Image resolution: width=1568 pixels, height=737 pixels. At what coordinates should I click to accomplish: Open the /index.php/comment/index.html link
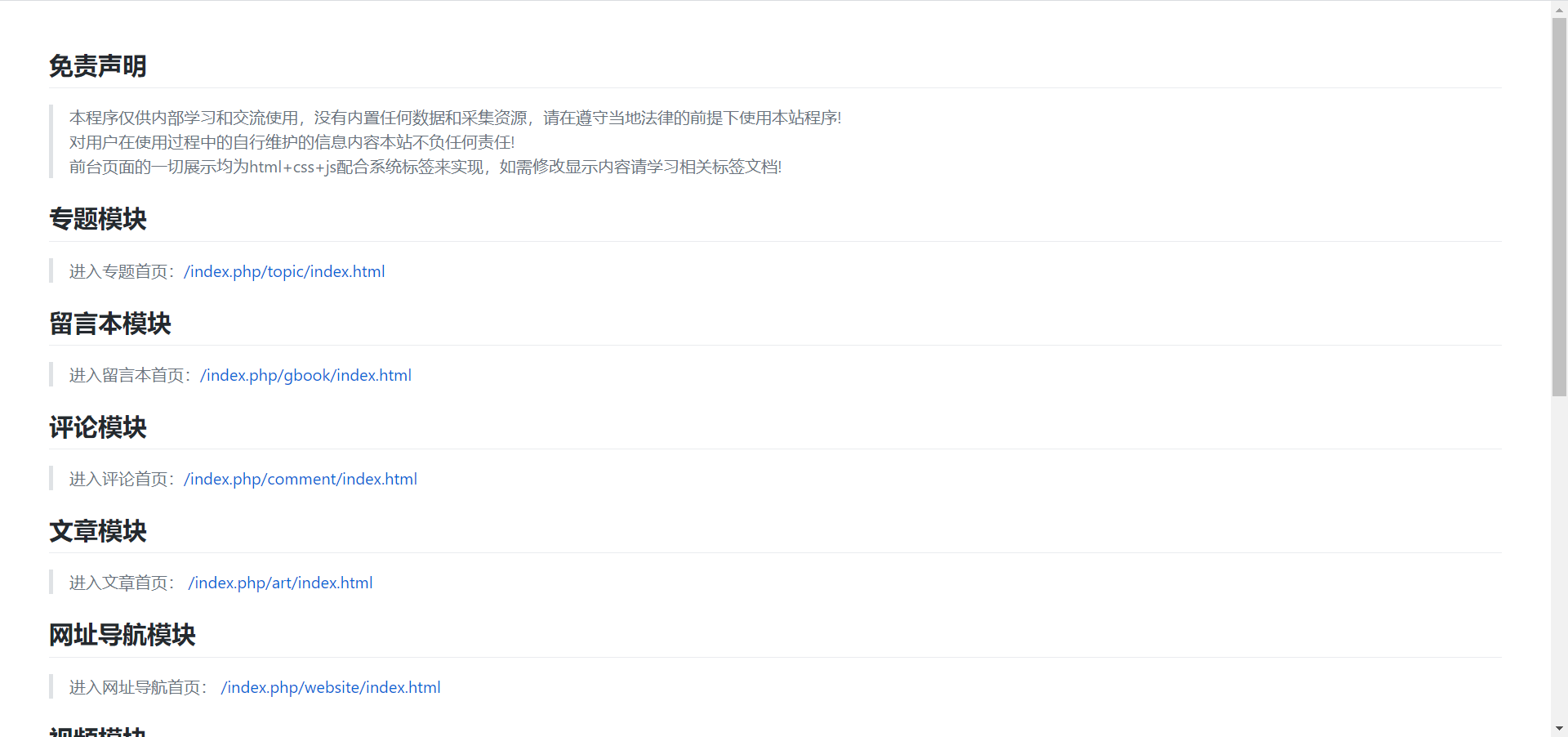(x=301, y=479)
